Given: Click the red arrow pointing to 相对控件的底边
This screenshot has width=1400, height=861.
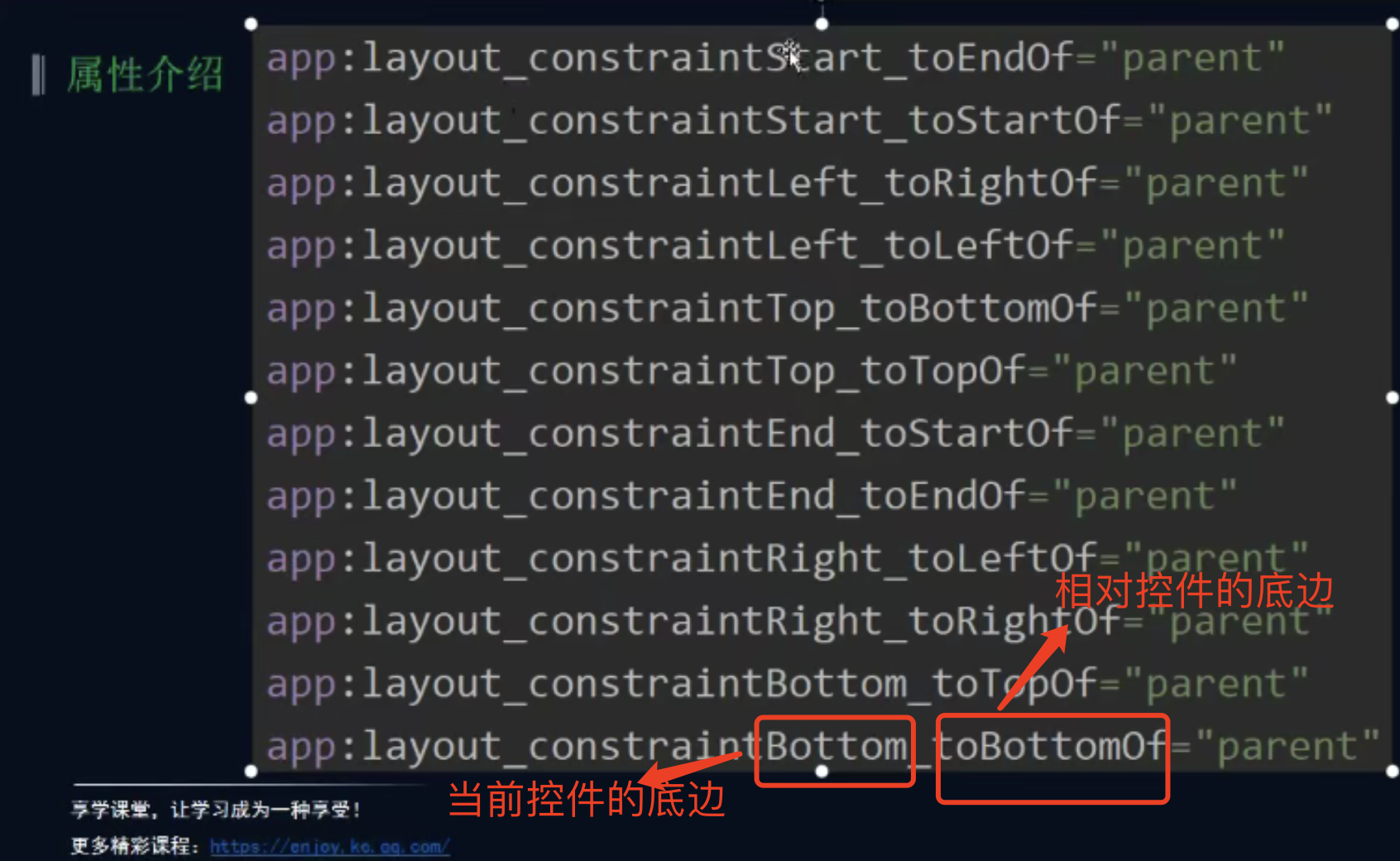Looking at the screenshot, I should tap(1033, 667).
